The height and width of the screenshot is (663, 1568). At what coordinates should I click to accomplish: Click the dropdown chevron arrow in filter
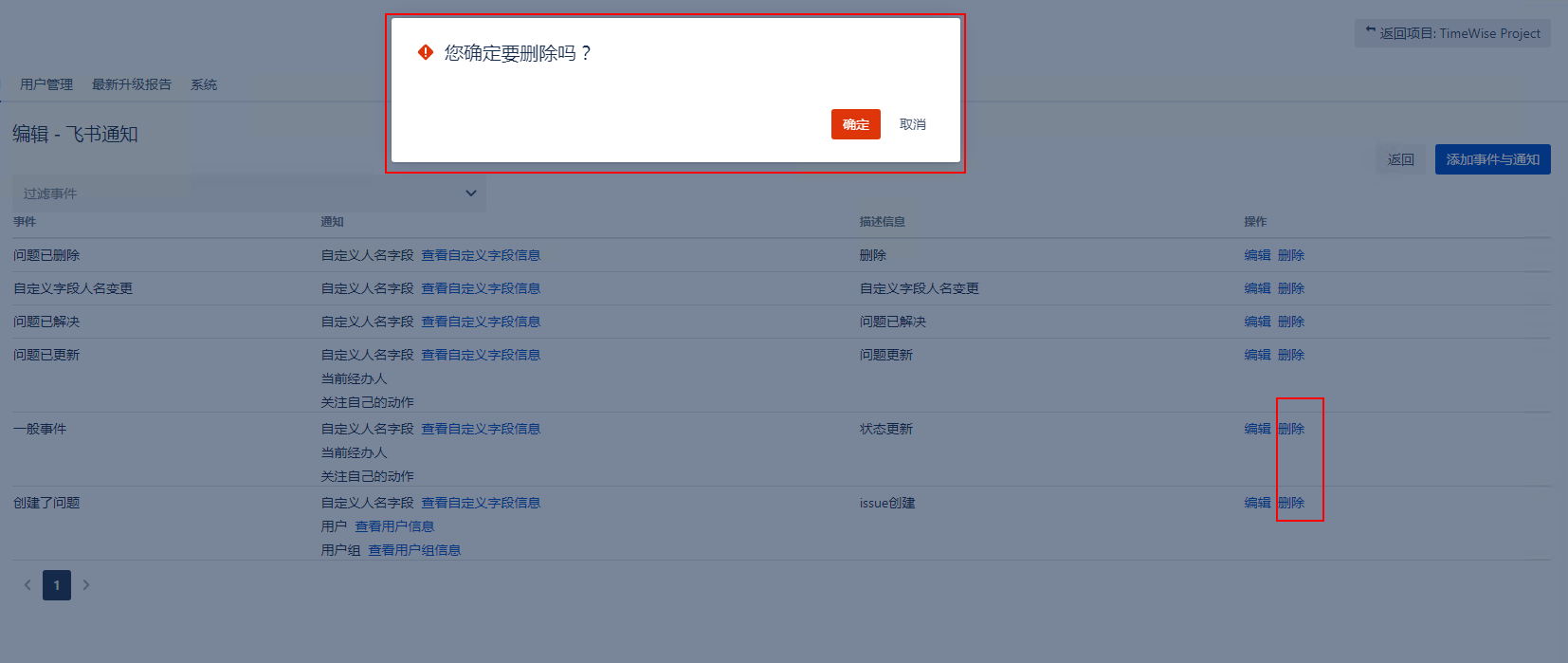[x=470, y=193]
